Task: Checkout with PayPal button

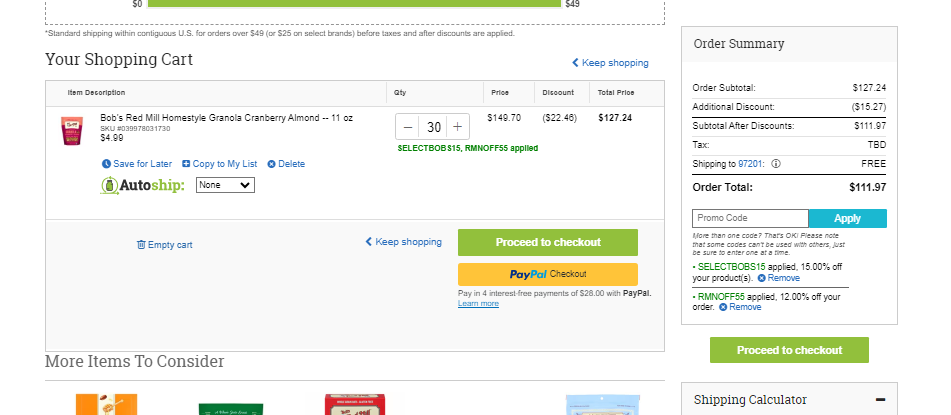Action: pyautogui.click(x=548, y=274)
